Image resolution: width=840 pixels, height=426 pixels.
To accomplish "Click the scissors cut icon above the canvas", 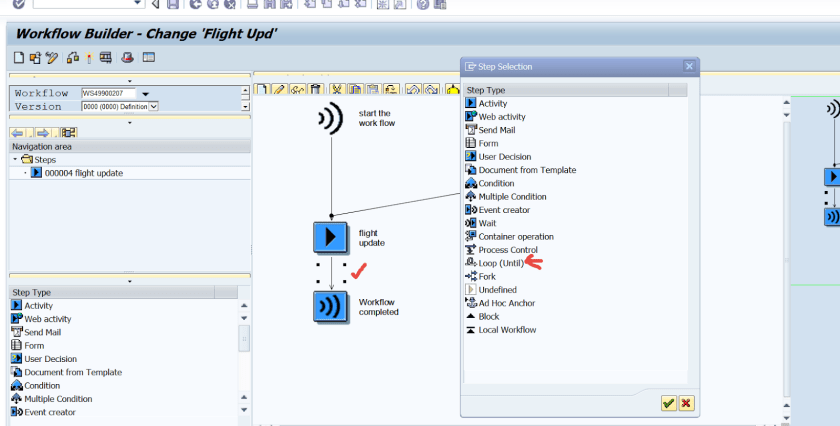I will (x=337, y=89).
